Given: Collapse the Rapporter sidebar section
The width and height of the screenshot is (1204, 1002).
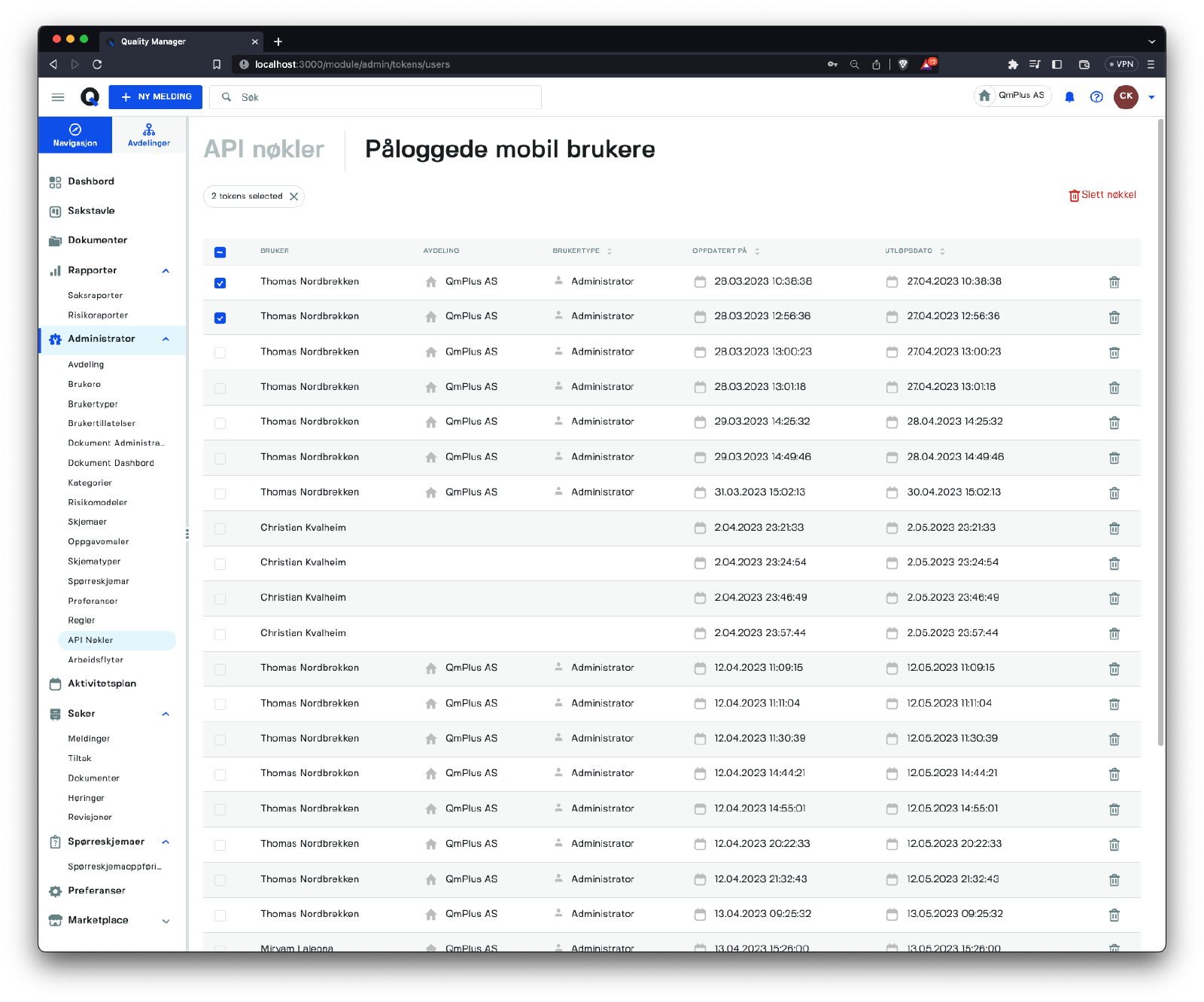Looking at the screenshot, I should coord(166,271).
